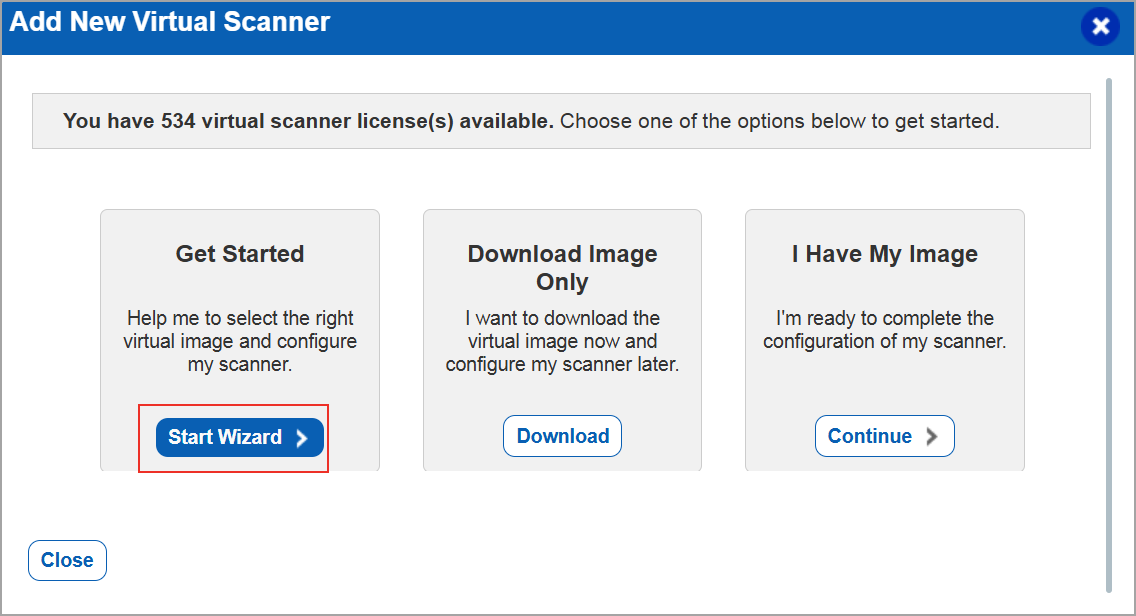1136x616 pixels.
Task: Click the 'configuration of my scanner' text line
Action: 884,342
